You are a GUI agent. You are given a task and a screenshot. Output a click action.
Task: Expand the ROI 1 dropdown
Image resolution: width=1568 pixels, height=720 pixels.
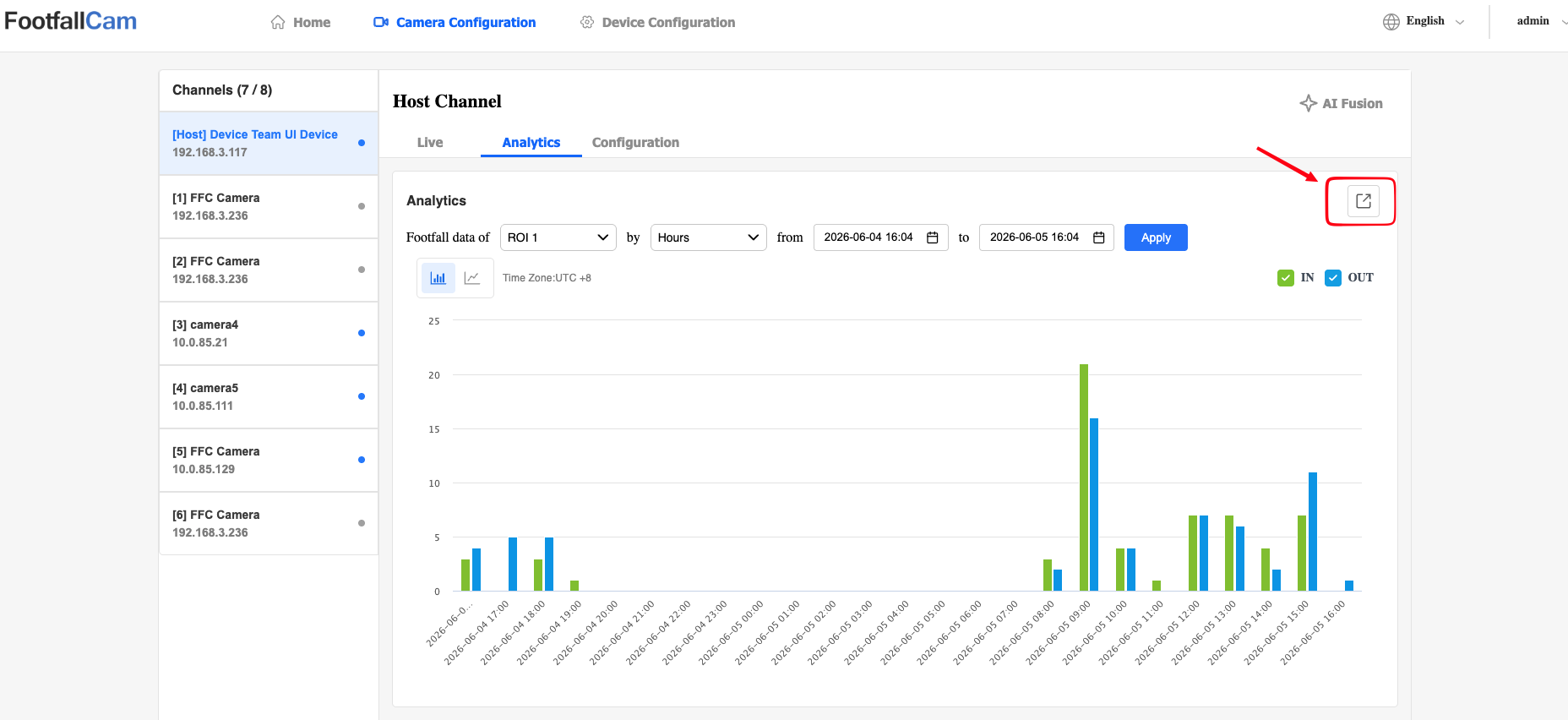point(558,237)
